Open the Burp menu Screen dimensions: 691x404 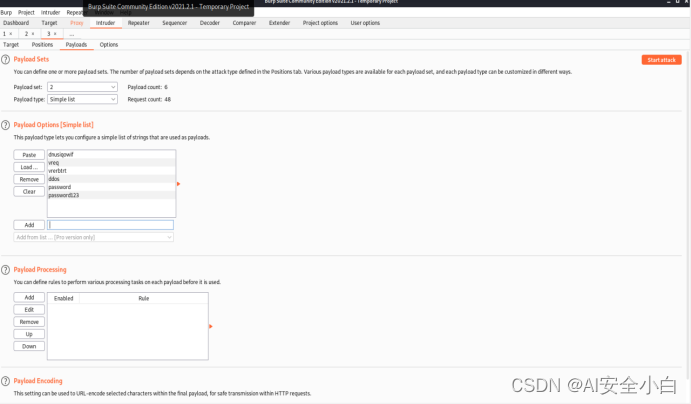pyautogui.click(x=6, y=12)
